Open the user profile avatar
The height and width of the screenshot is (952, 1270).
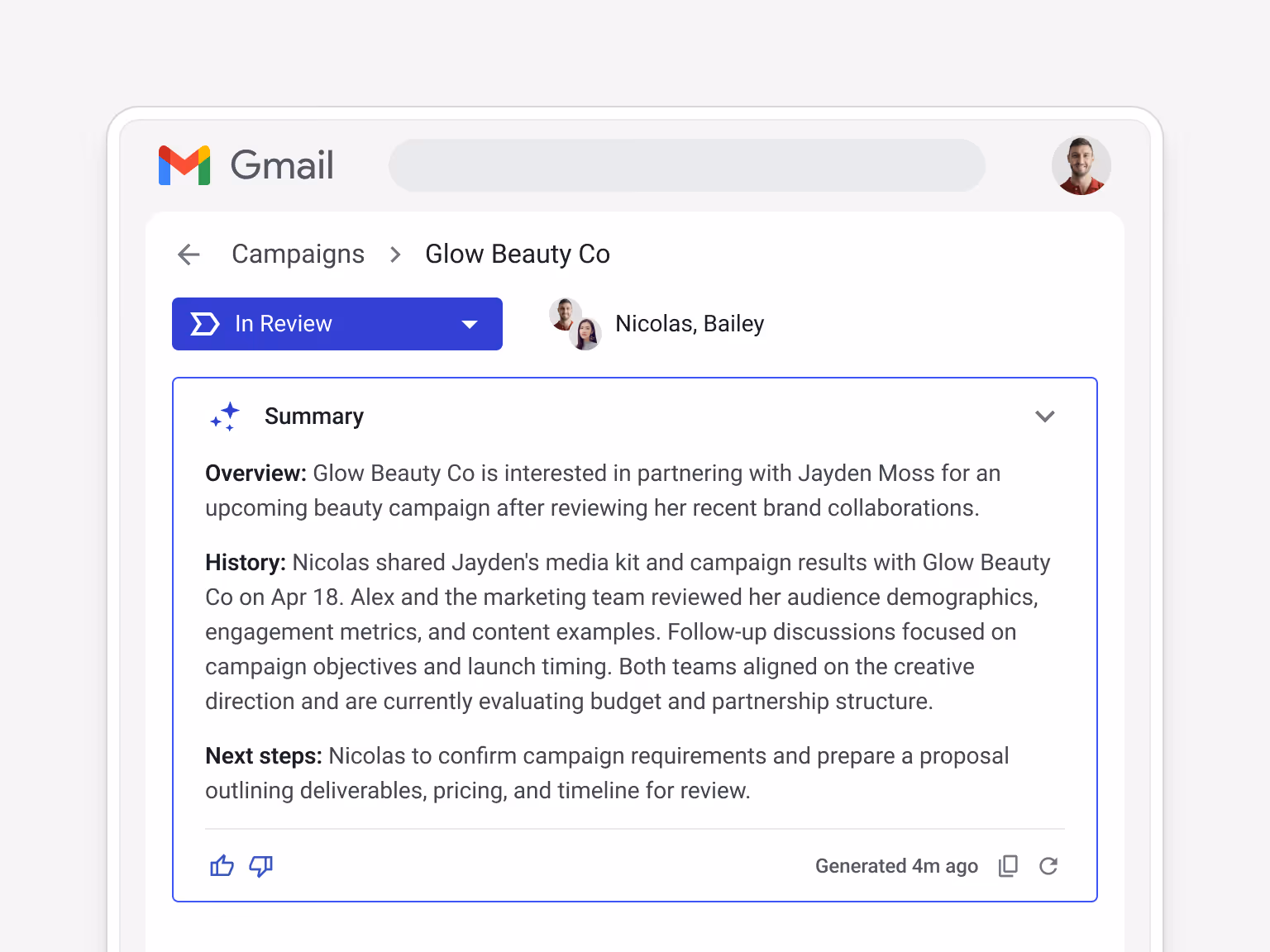pos(1081,165)
